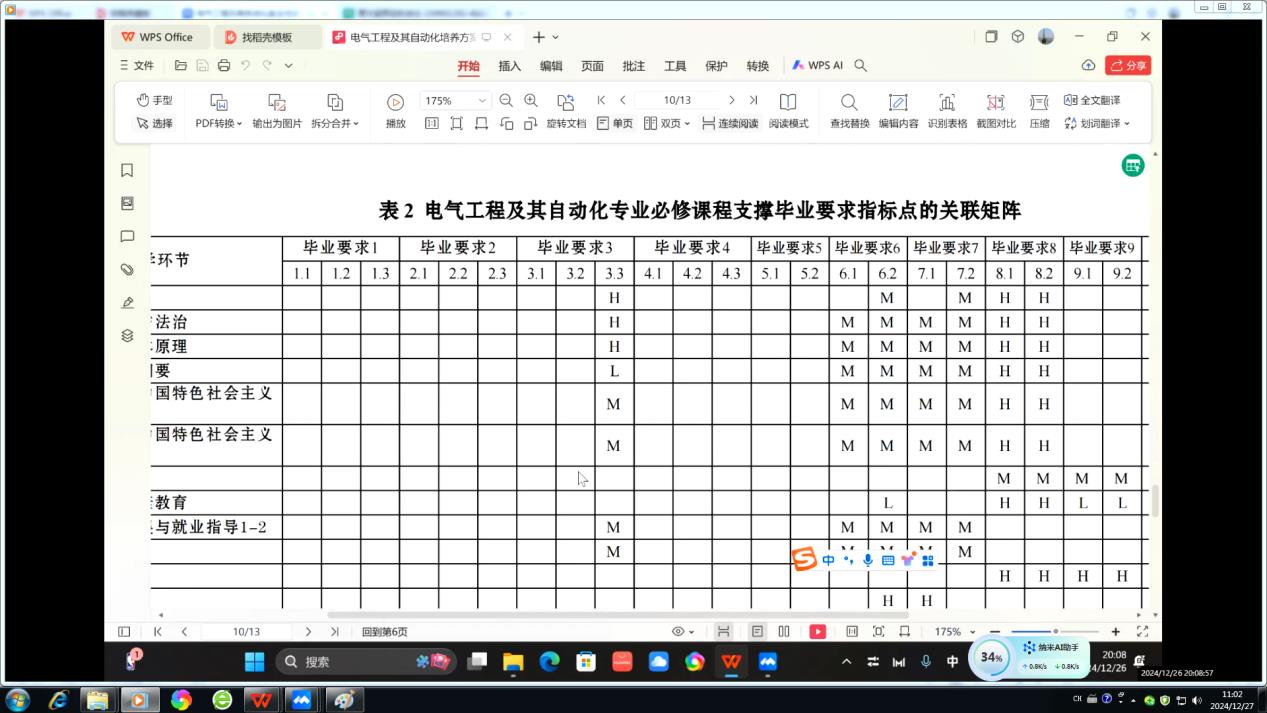The width and height of the screenshot is (1267, 713).
Task: Switch to Single Page (单页) view
Action: click(x=614, y=124)
